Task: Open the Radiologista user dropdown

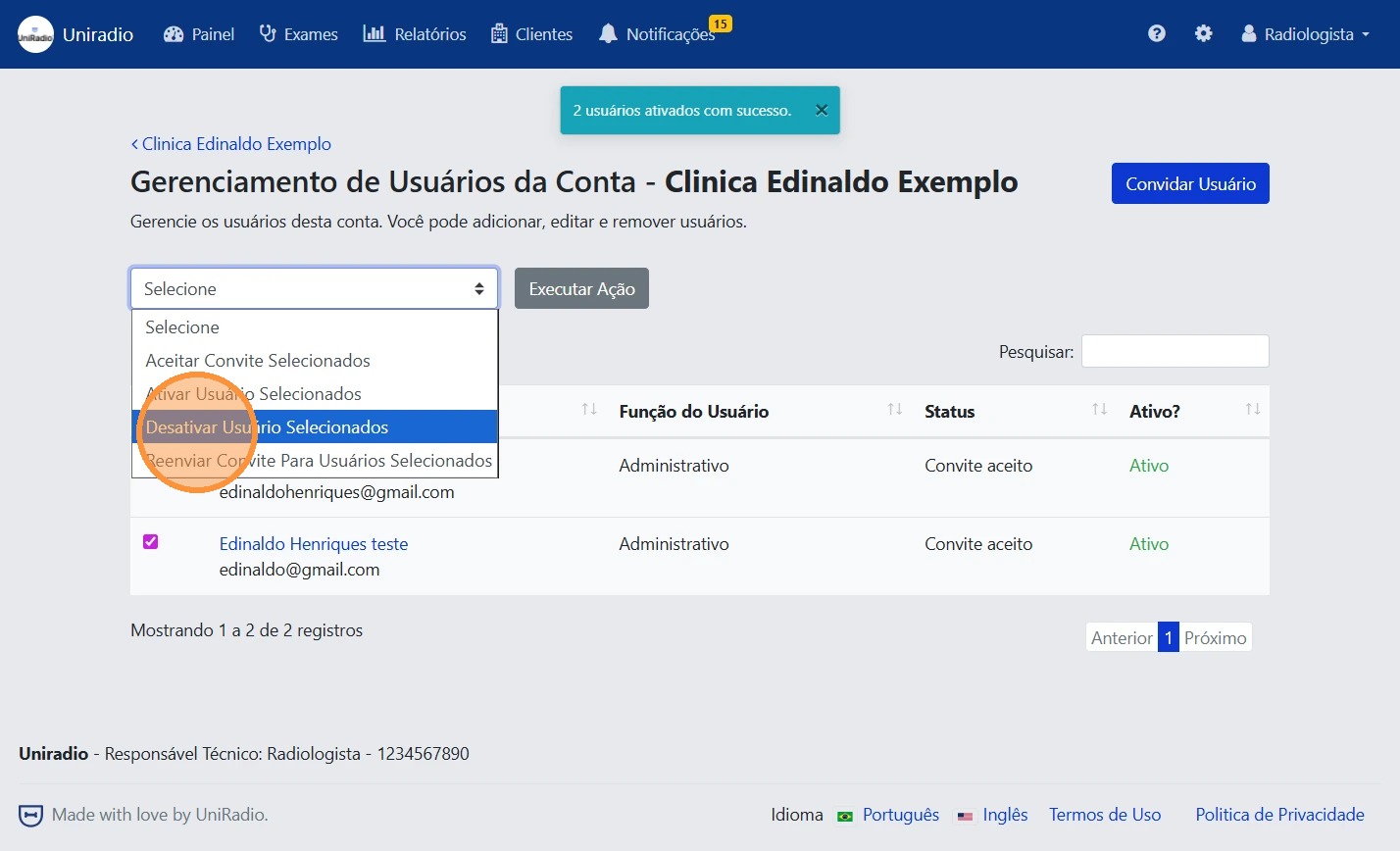Action: point(1306,34)
